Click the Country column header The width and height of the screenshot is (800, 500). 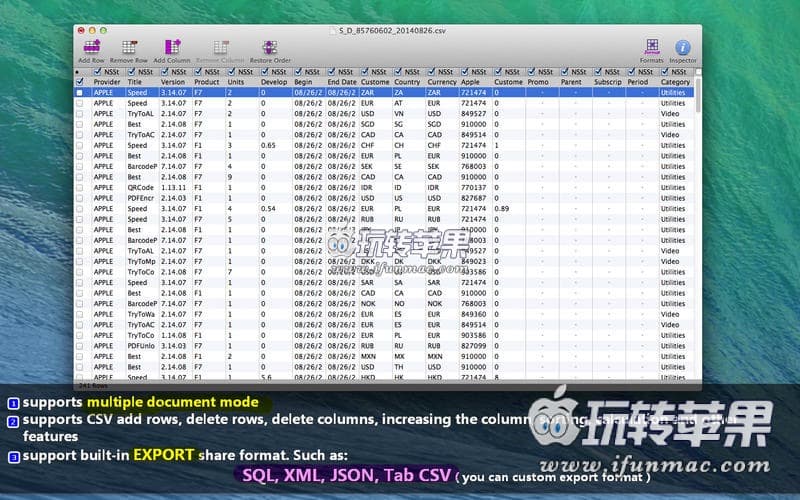(x=407, y=82)
